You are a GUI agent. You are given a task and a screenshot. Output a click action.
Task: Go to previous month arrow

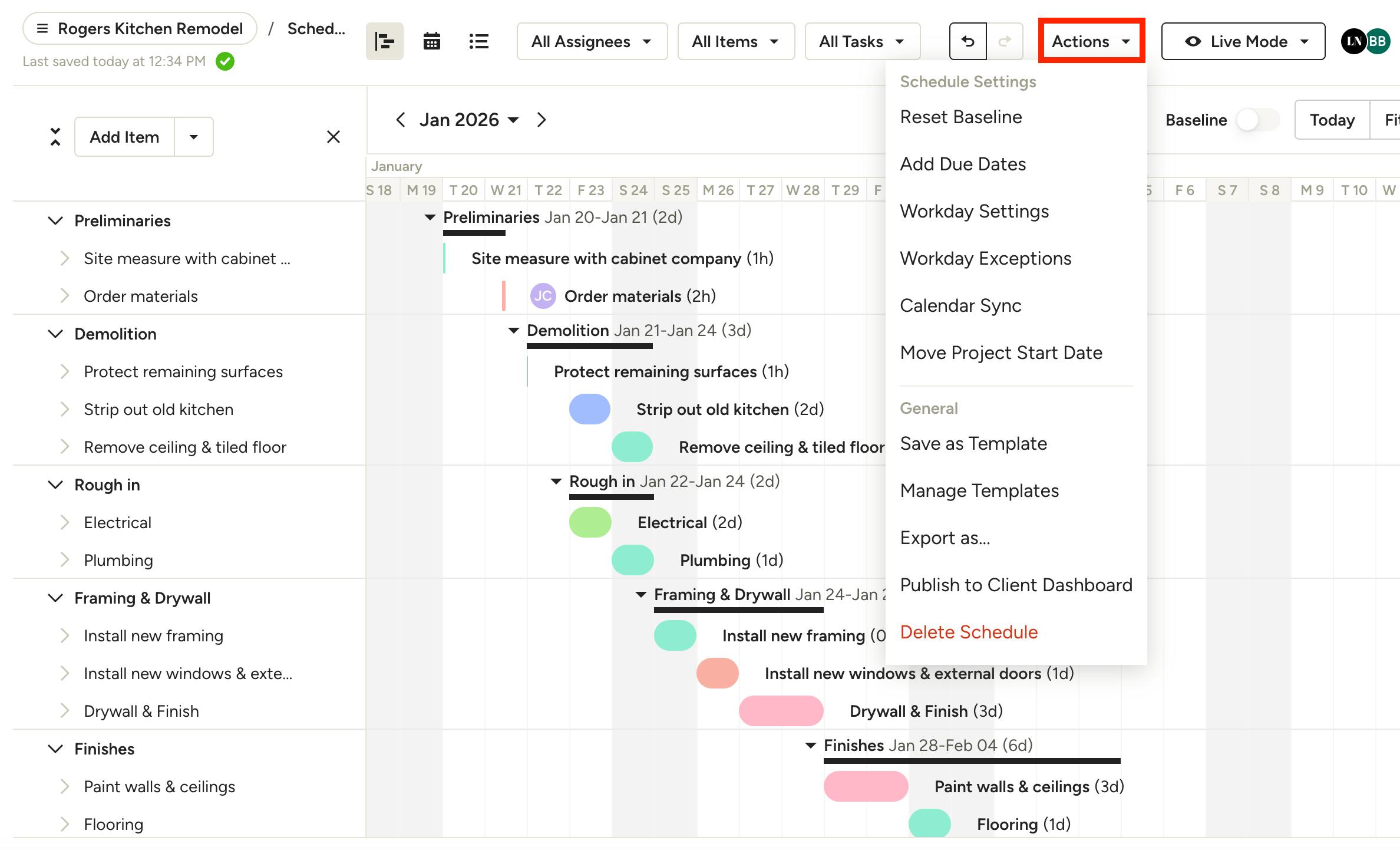tap(401, 120)
